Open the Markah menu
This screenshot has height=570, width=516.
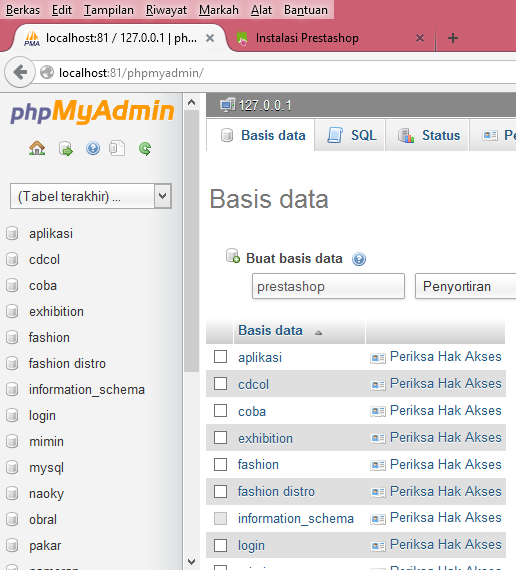tap(219, 10)
